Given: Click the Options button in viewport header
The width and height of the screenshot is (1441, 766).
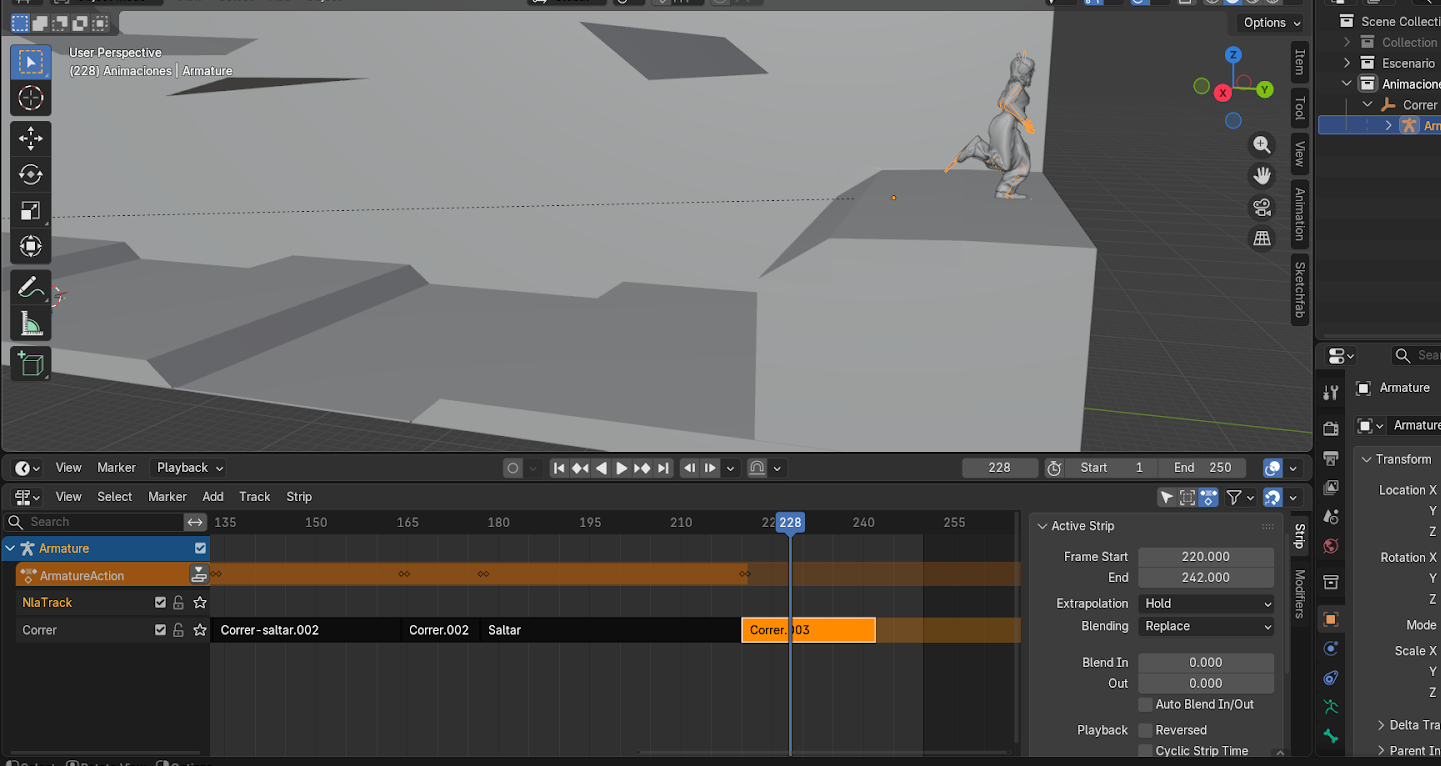Looking at the screenshot, I should 1272,23.
